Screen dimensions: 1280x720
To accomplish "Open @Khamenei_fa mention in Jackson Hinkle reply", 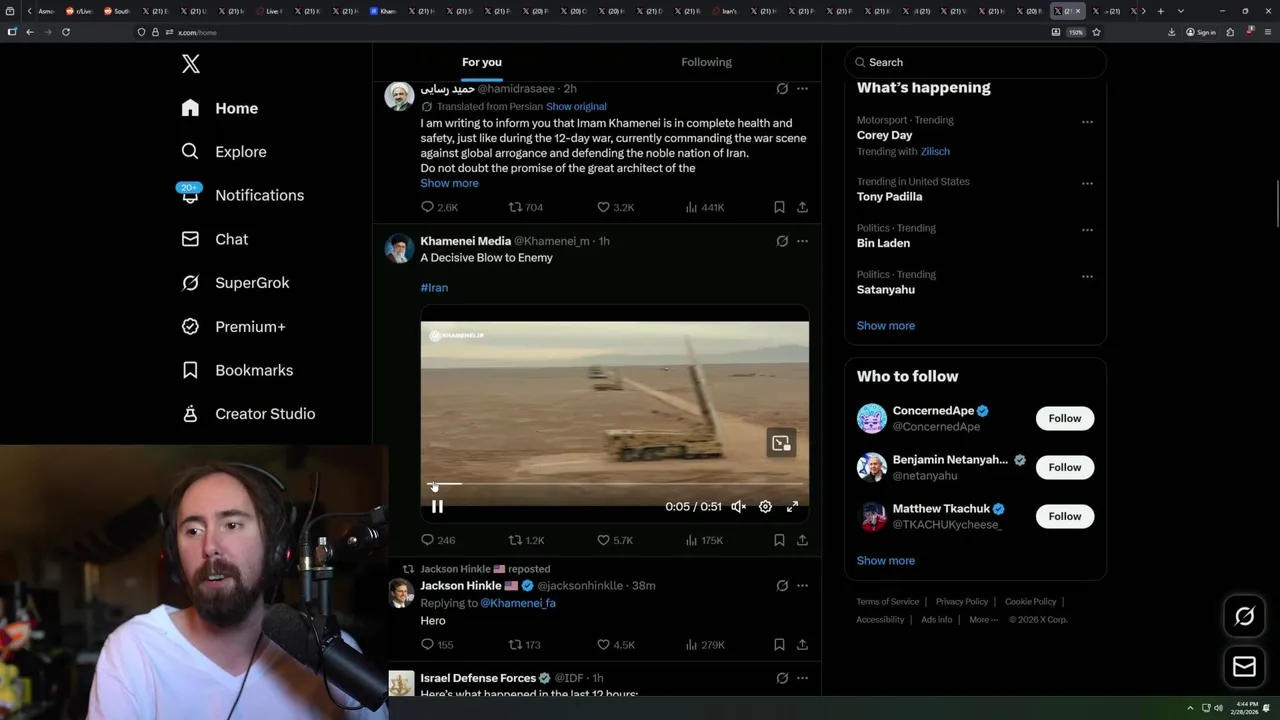I will point(518,603).
